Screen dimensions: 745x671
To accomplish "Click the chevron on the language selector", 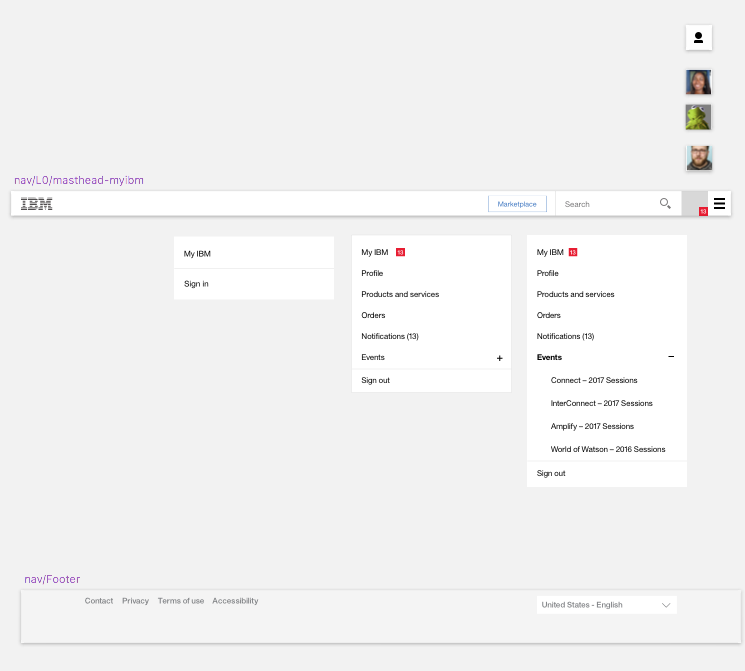I will (666, 605).
